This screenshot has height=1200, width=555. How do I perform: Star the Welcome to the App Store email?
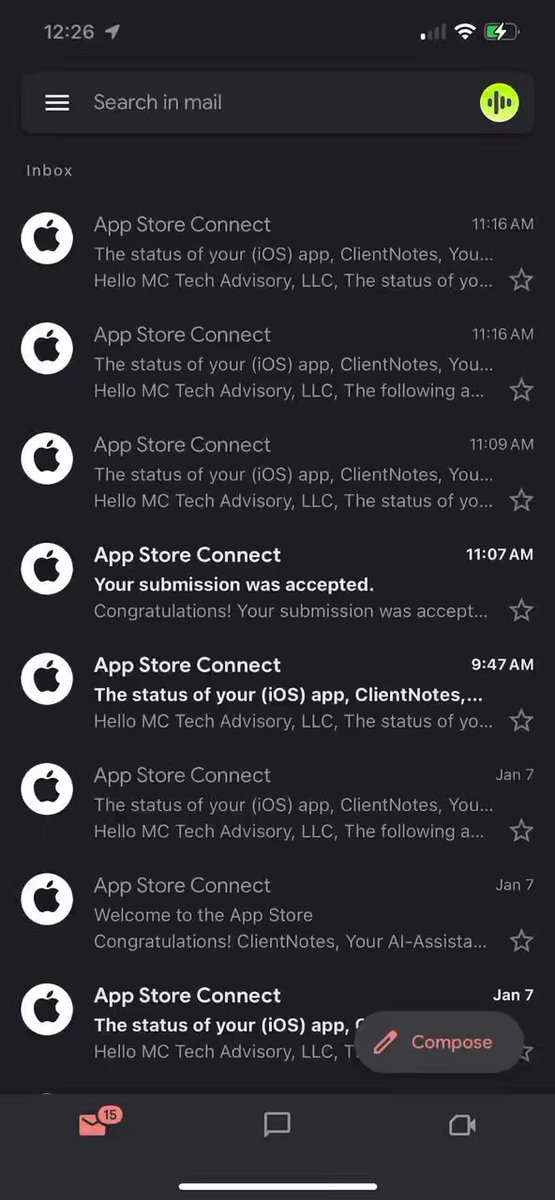(521, 940)
